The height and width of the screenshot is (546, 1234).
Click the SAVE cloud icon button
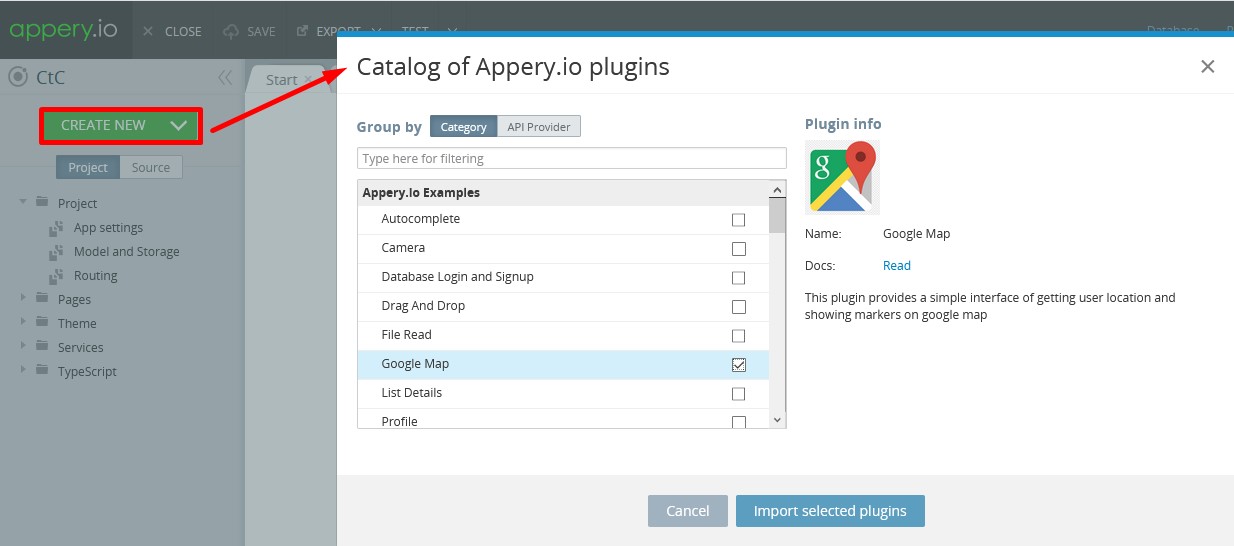click(x=249, y=31)
